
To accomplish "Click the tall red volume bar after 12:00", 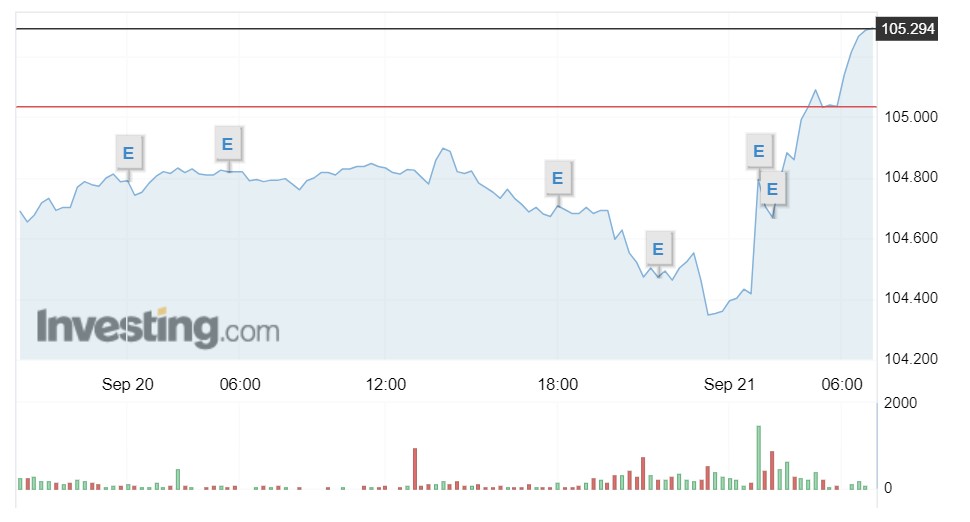I will [x=415, y=469].
